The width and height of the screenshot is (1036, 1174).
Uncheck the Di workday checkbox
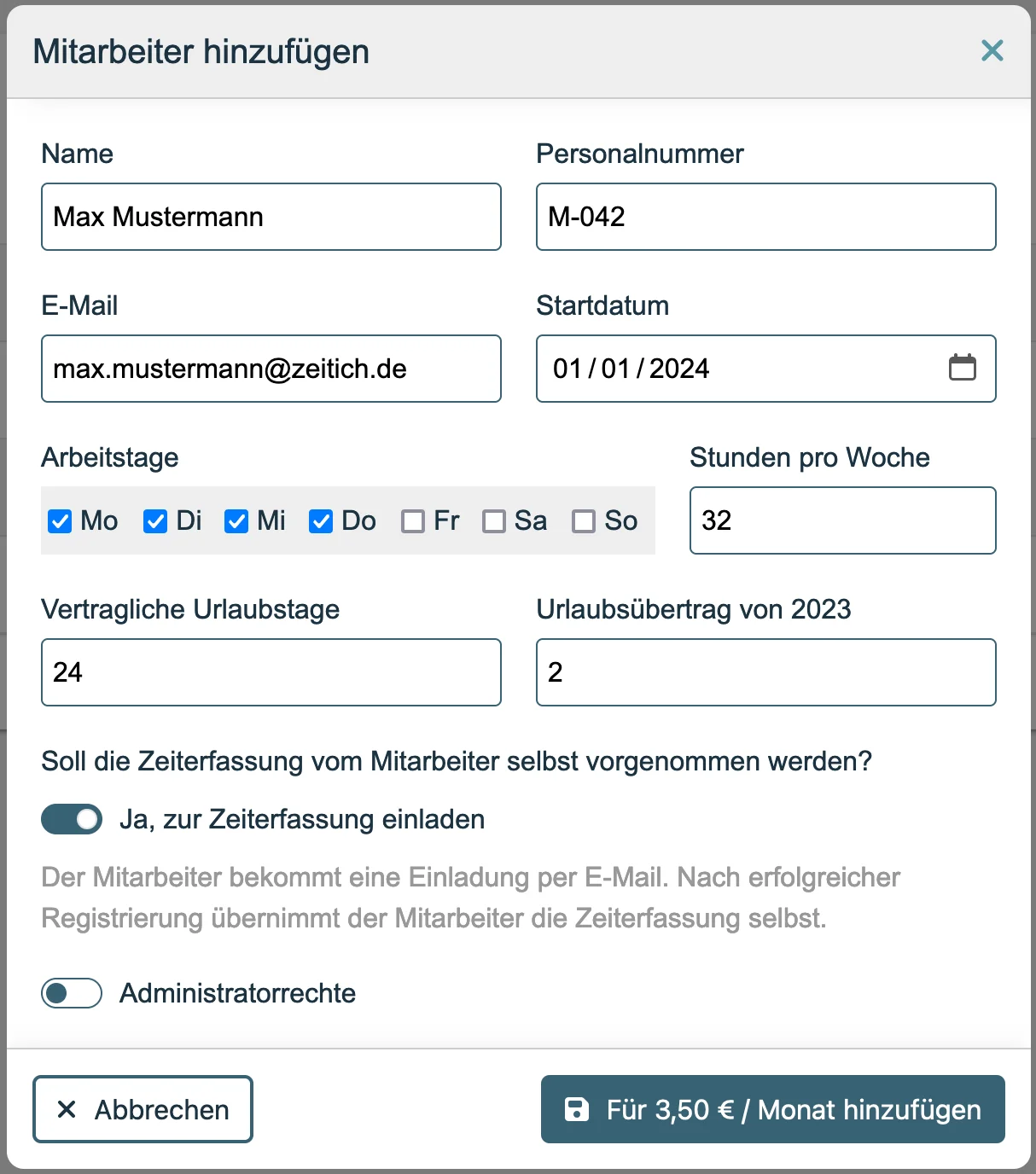click(x=155, y=521)
